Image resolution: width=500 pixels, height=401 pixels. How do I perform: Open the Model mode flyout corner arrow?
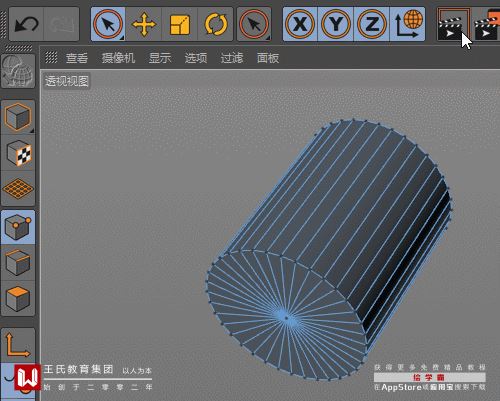(x=32, y=131)
